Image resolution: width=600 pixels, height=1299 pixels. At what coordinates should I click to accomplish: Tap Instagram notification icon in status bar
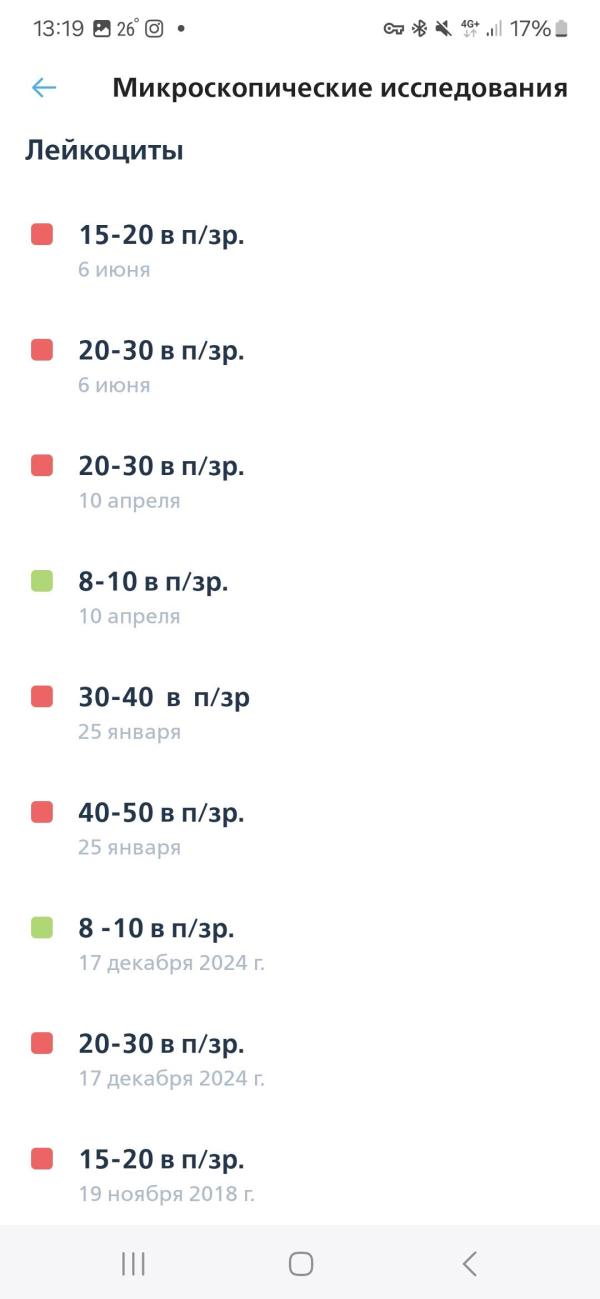coord(154,29)
